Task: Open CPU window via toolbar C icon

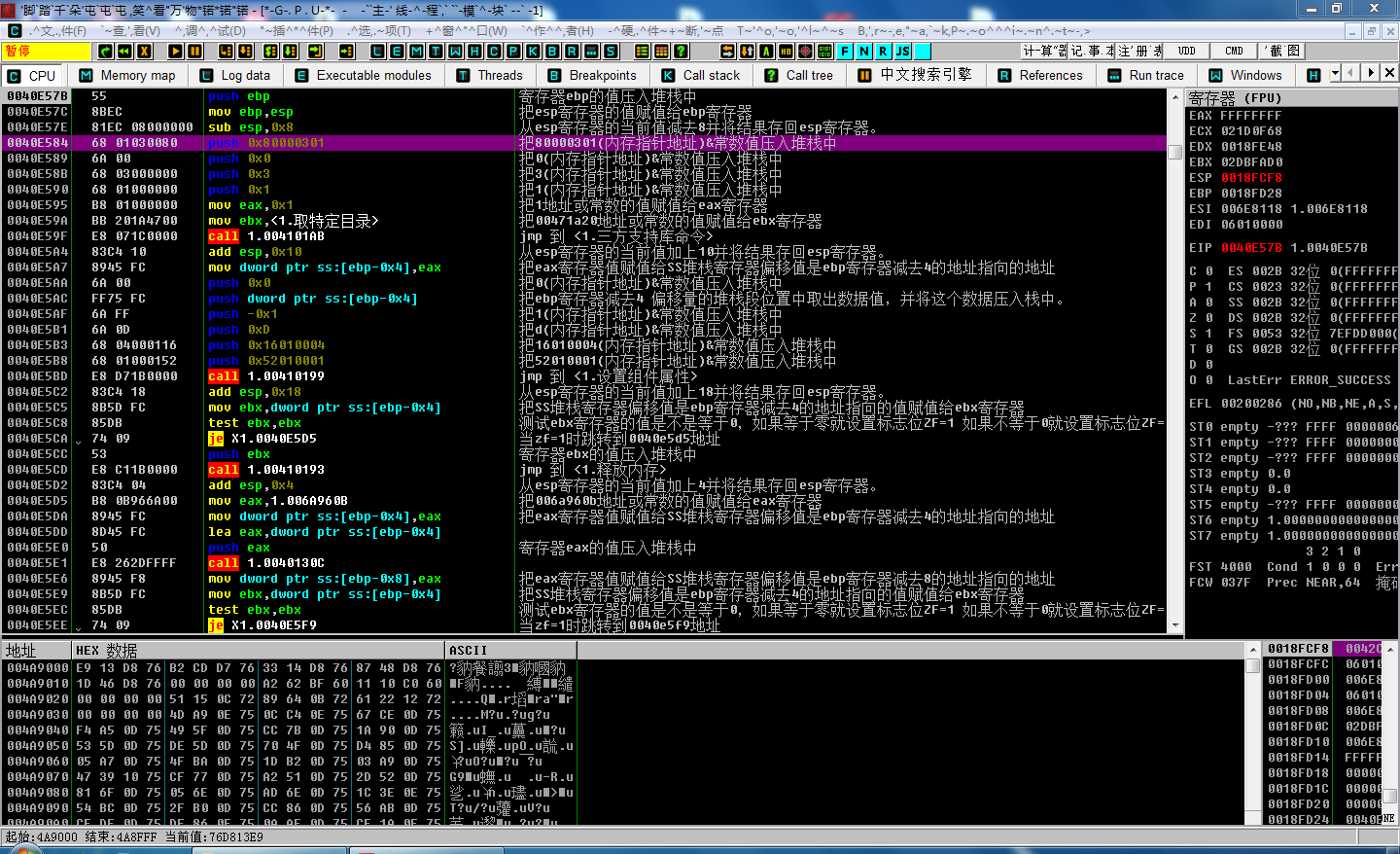Action: click(494, 51)
